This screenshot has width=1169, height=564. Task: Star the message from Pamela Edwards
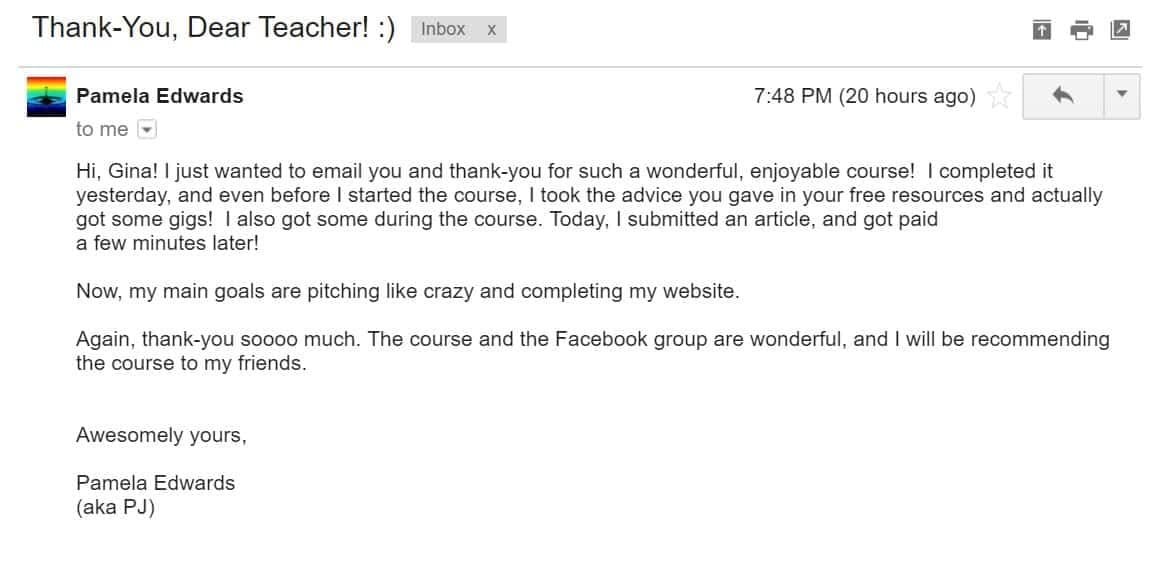998,96
